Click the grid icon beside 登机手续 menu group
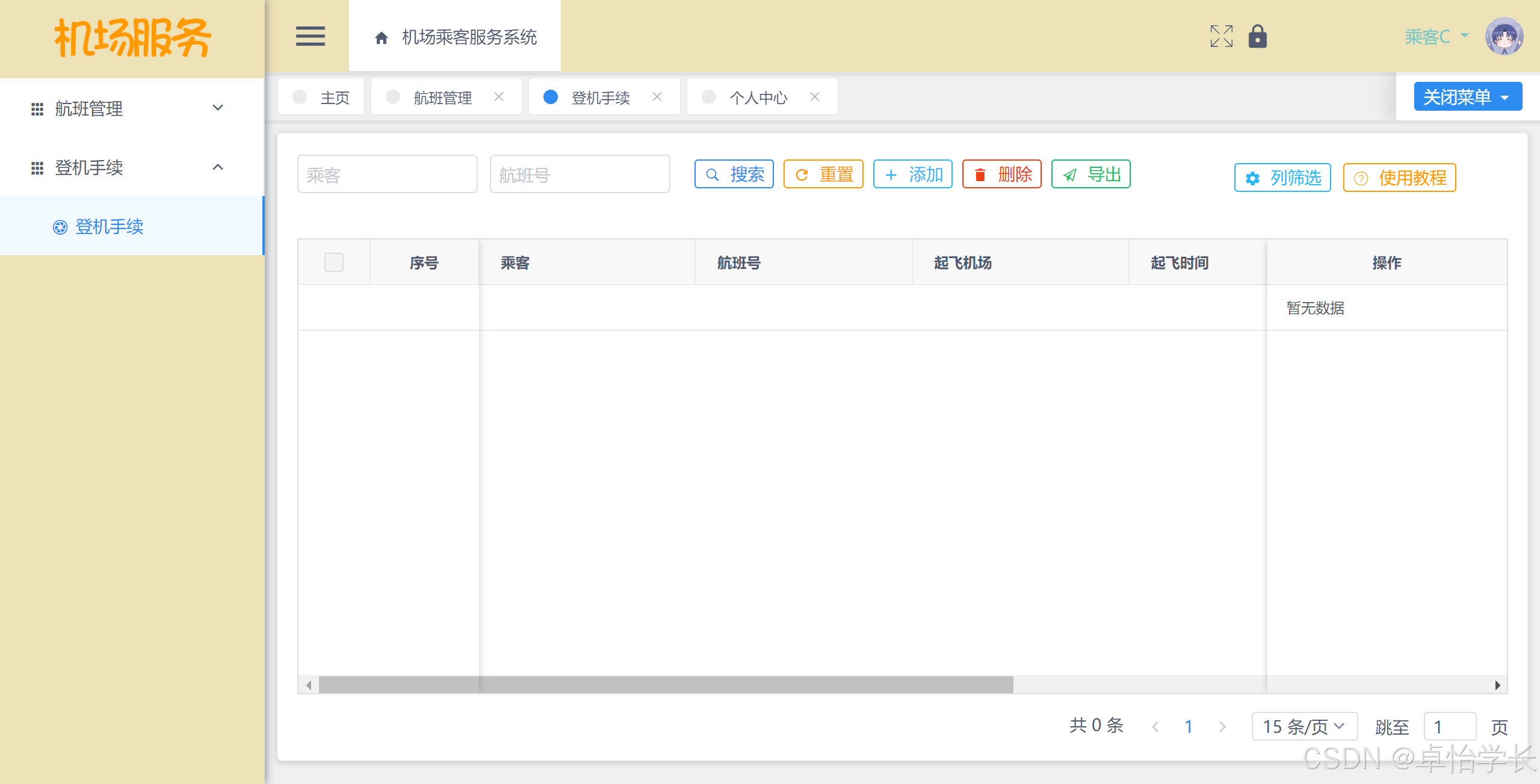Image resolution: width=1540 pixels, height=784 pixels. (x=37, y=168)
